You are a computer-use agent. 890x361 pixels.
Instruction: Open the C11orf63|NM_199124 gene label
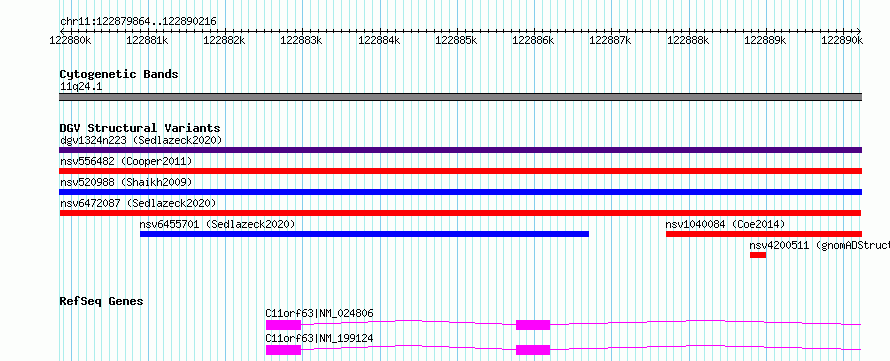(x=320, y=338)
